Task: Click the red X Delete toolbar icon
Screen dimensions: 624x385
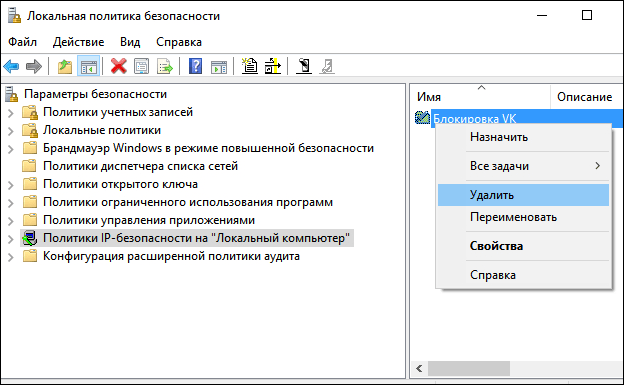Action: coord(119,66)
